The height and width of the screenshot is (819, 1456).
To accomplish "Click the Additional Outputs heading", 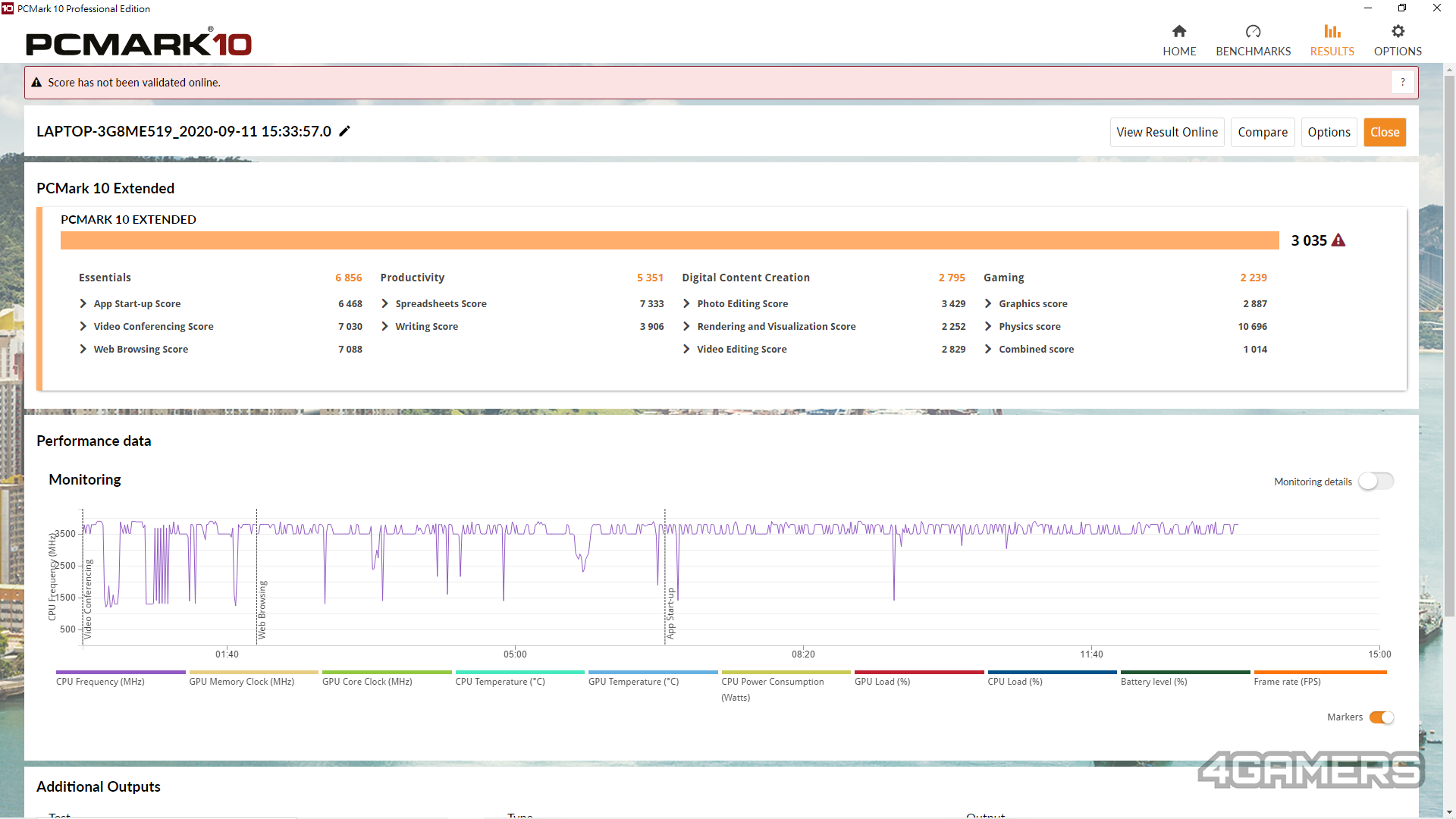I will 99,786.
